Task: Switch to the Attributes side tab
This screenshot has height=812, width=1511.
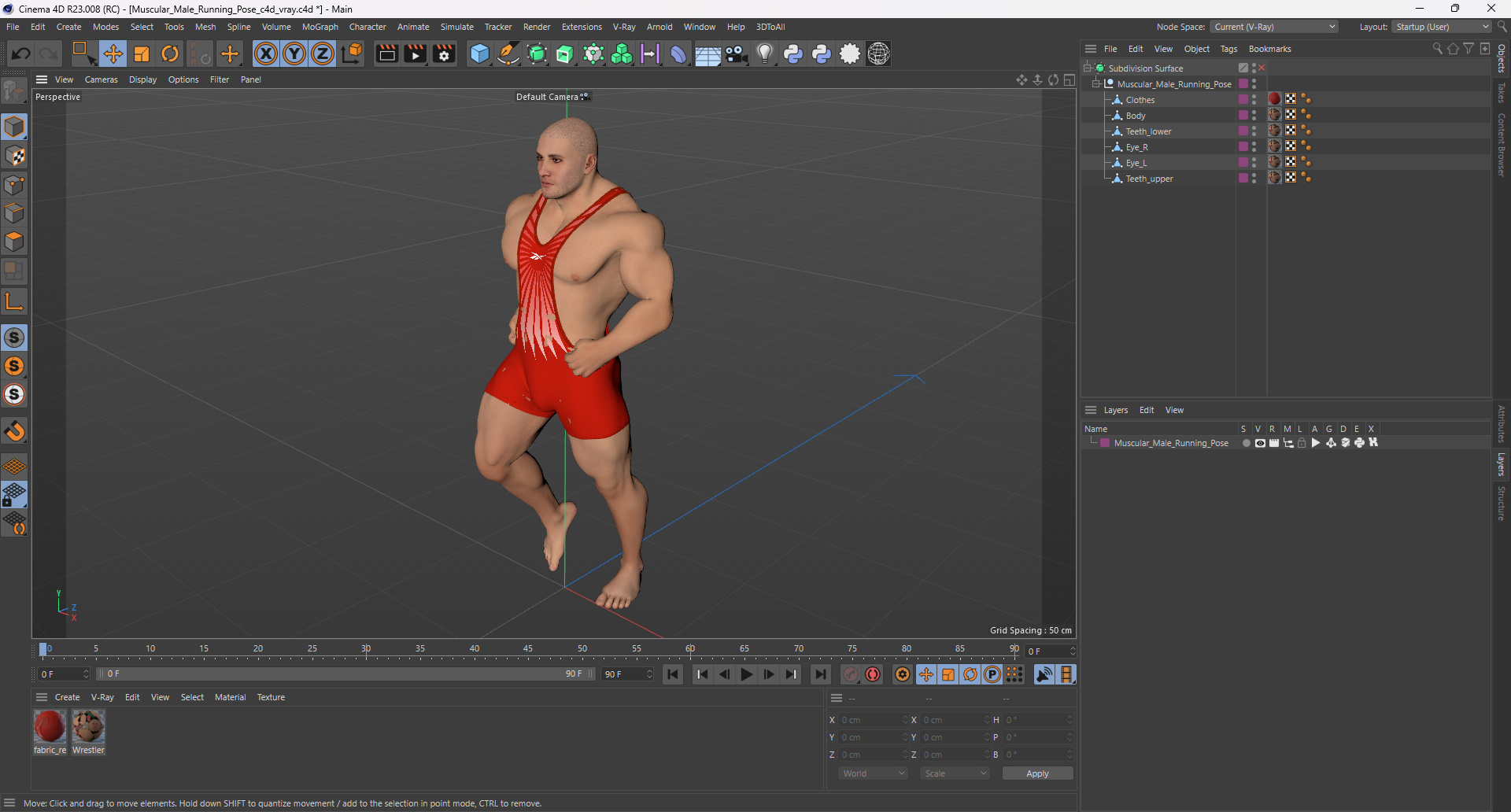Action: coord(1502,424)
